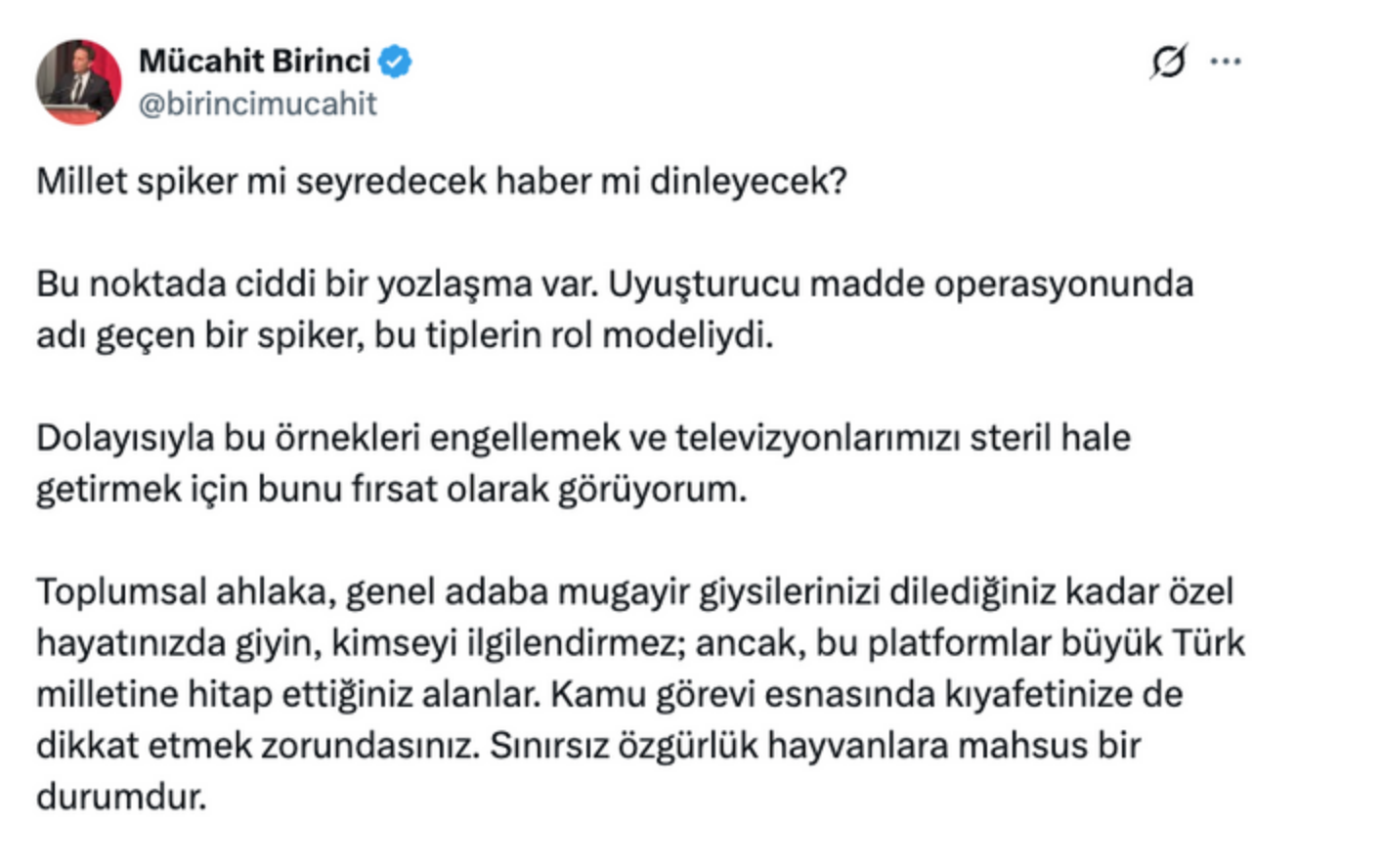
Task: Click the line "getirmek için bunu fırsat olarak görüyorum"
Action: click(x=391, y=489)
